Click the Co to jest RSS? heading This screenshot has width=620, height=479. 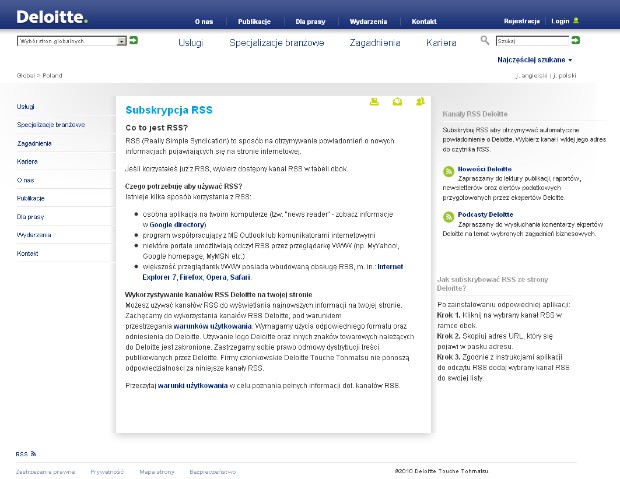tap(157, 128)
